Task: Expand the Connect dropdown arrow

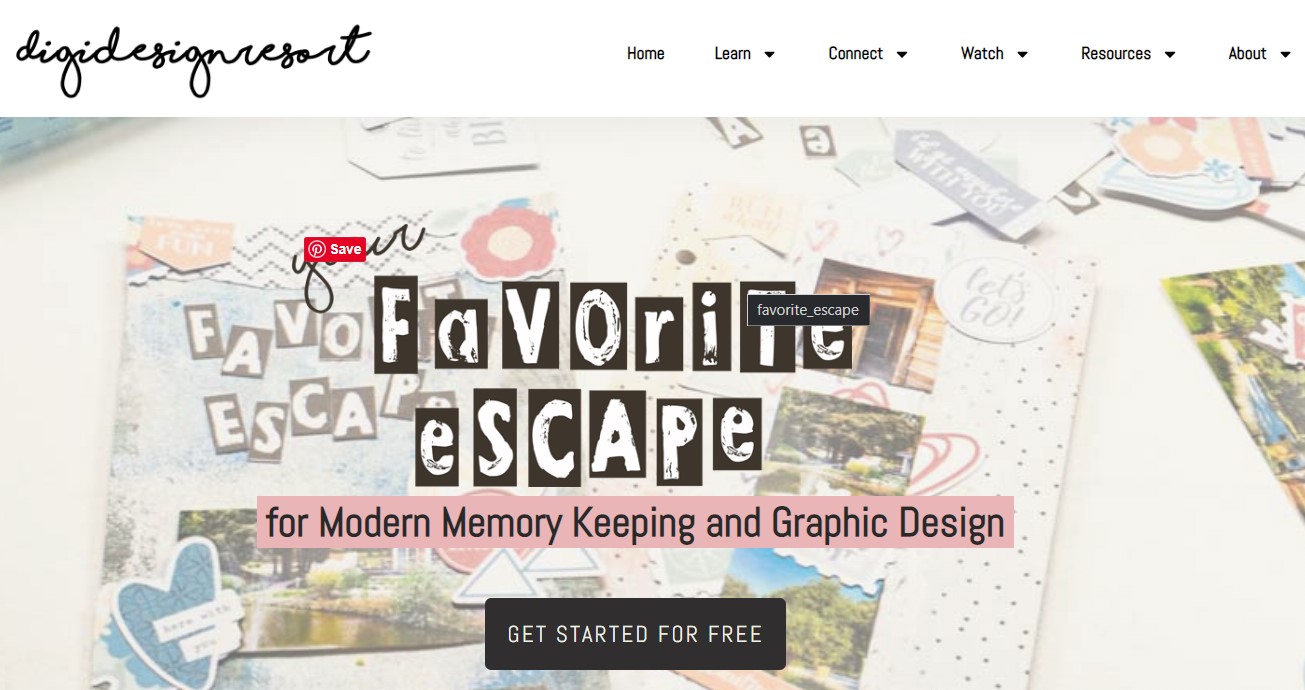Action: (901, 55)
